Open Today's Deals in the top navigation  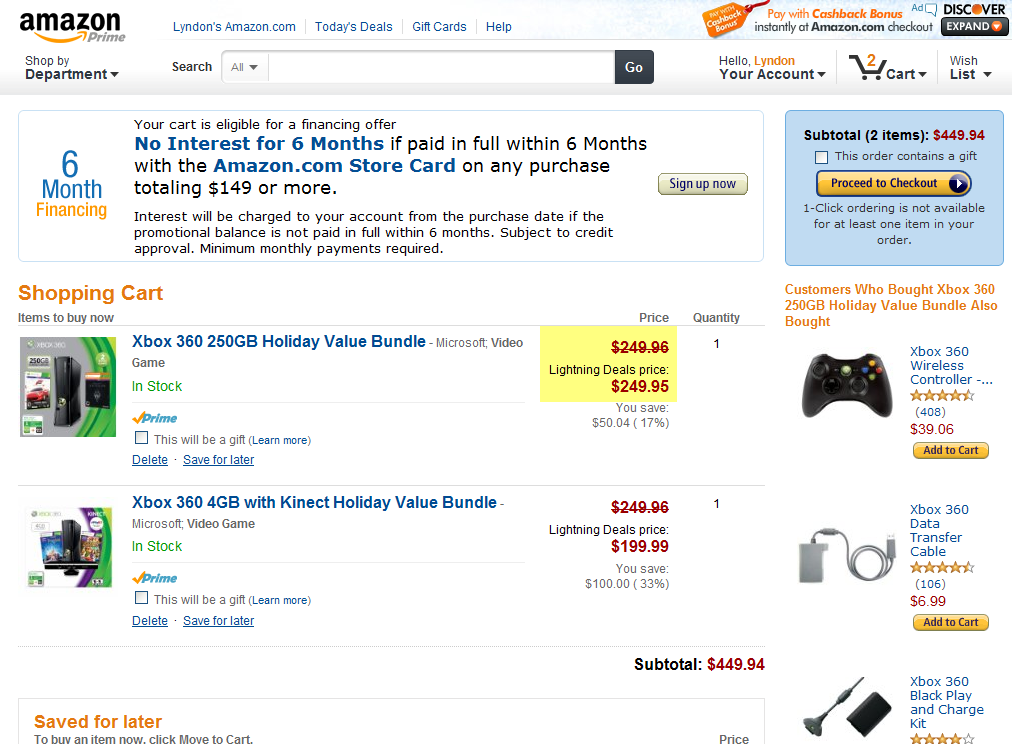point(353,27)
